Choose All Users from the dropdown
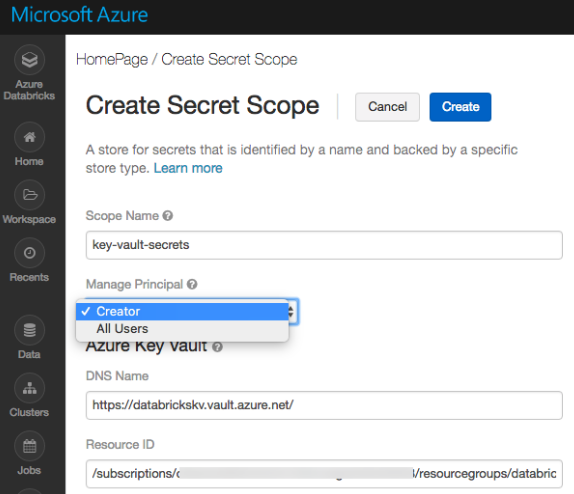The image size is (574, 494). [x=182, y=328]
